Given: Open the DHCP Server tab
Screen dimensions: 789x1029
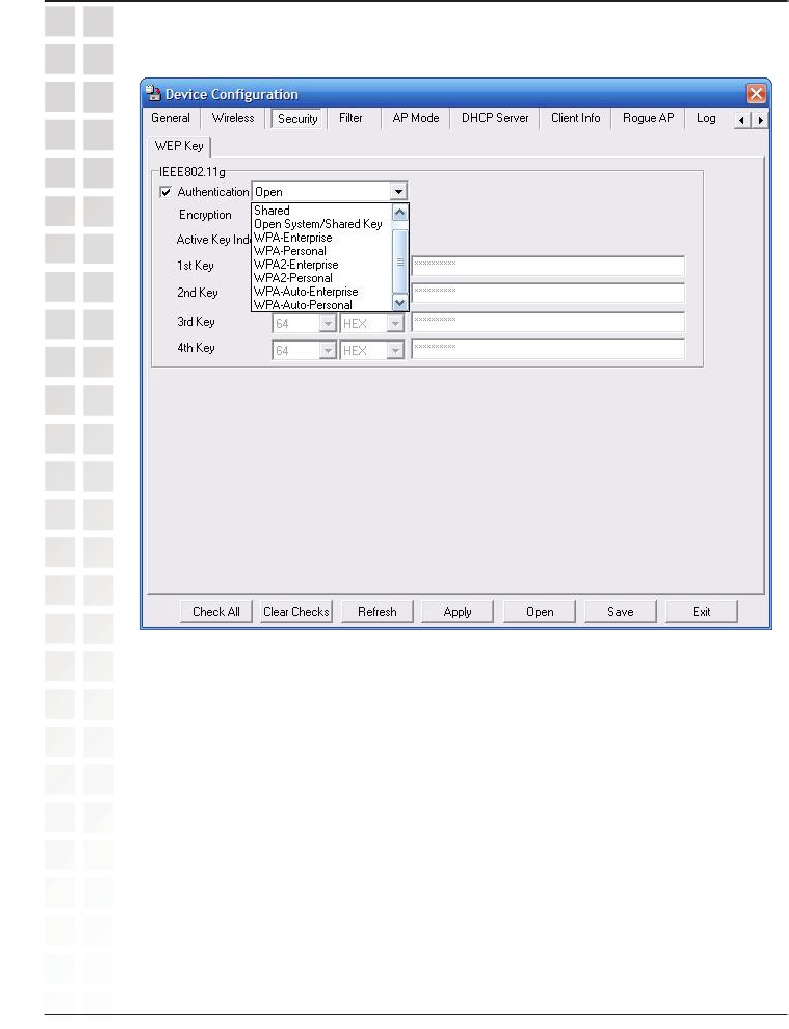Looking at the screenshot, I should (x=494, y=118).
